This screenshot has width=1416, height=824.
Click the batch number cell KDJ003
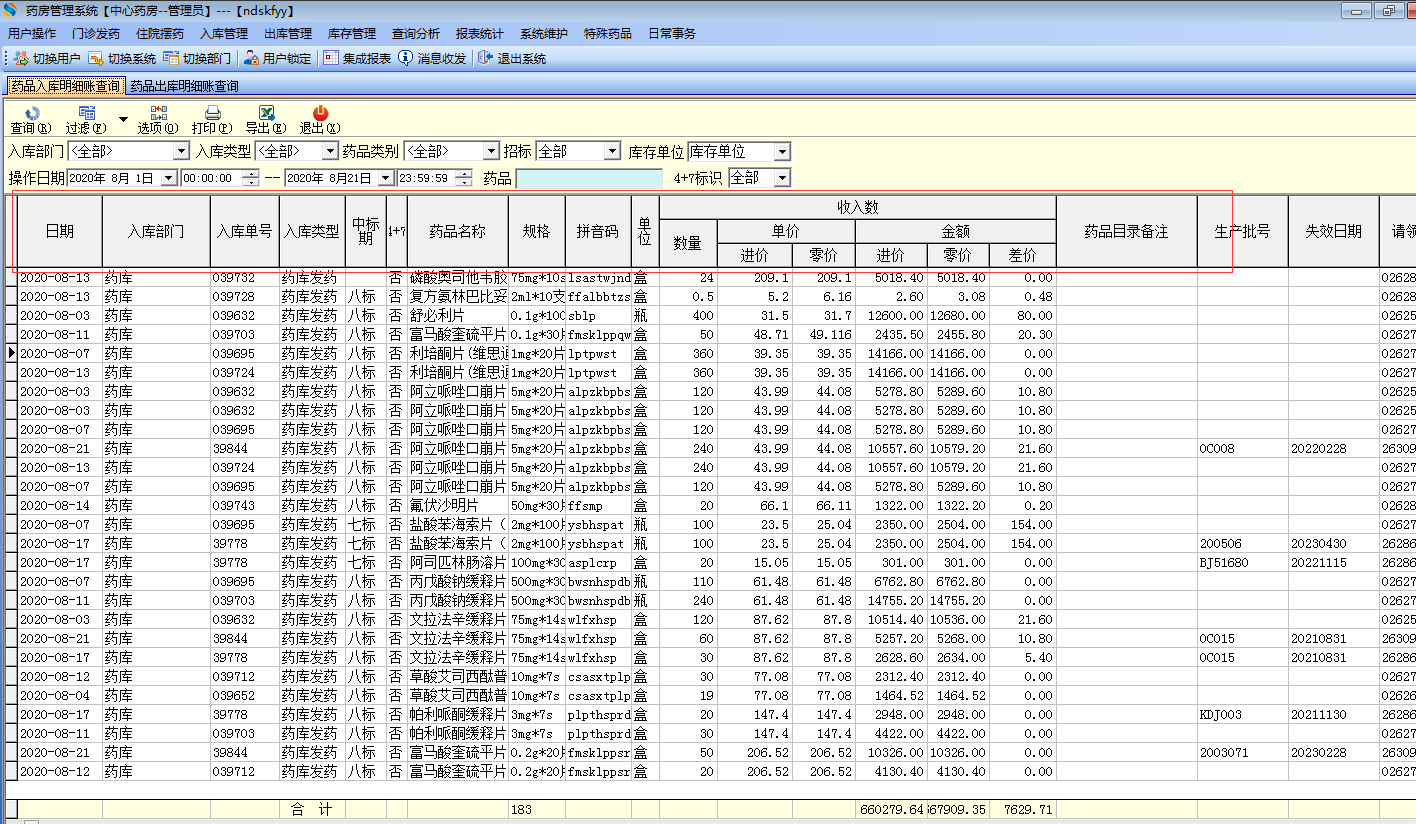click(1243, 714)
